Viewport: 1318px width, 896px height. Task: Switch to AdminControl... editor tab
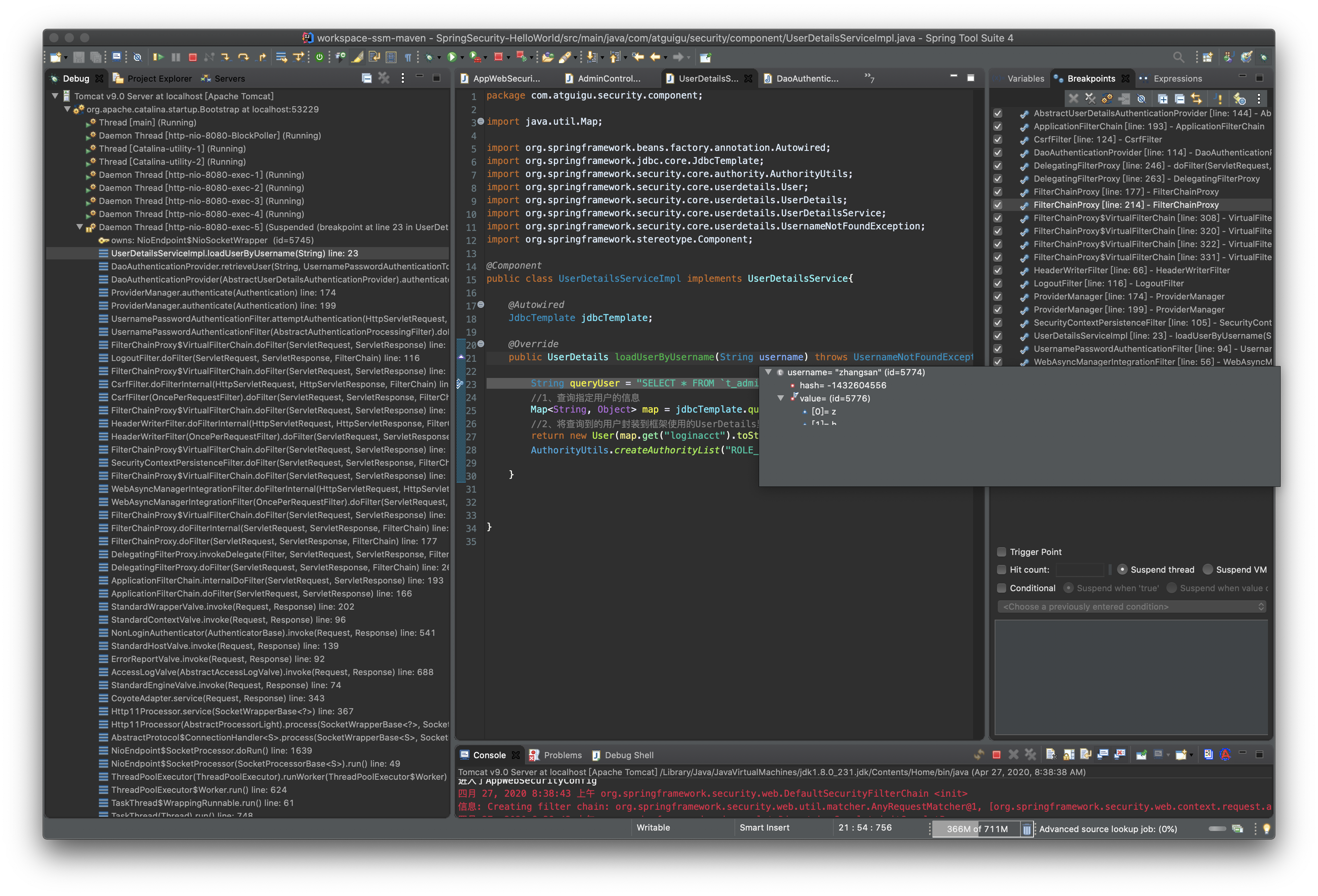pos(603,78)
